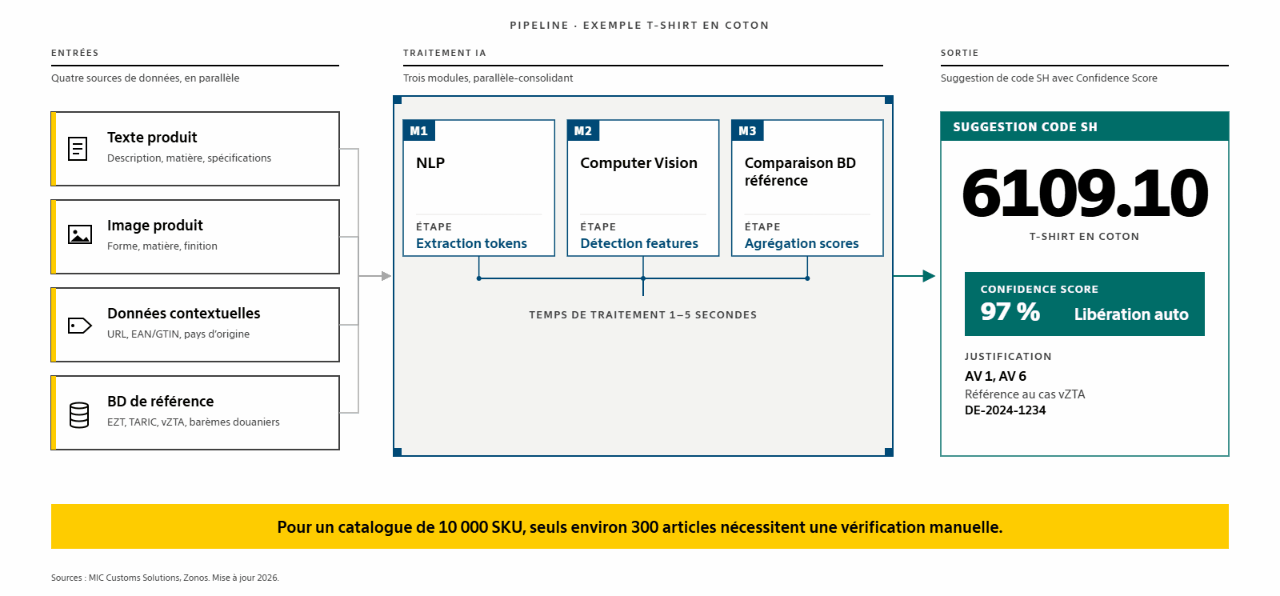Select the M1 module badge
Screen dimensions: 1280x596
coord(419,130)
